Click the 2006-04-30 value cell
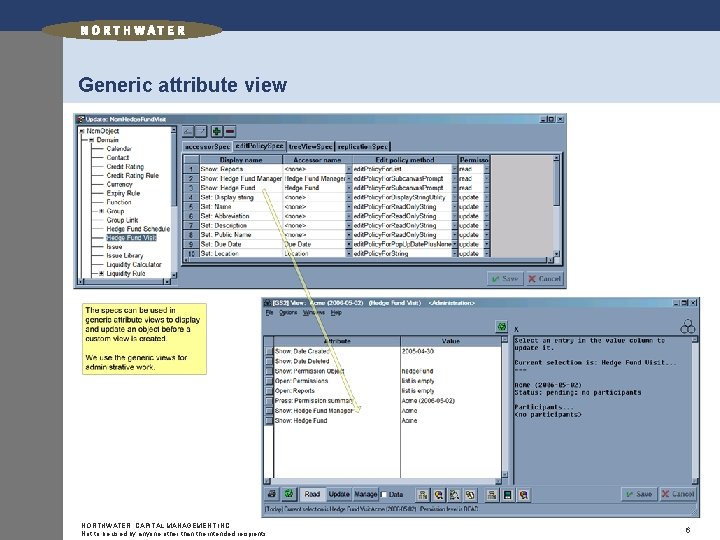 point(450,351)
